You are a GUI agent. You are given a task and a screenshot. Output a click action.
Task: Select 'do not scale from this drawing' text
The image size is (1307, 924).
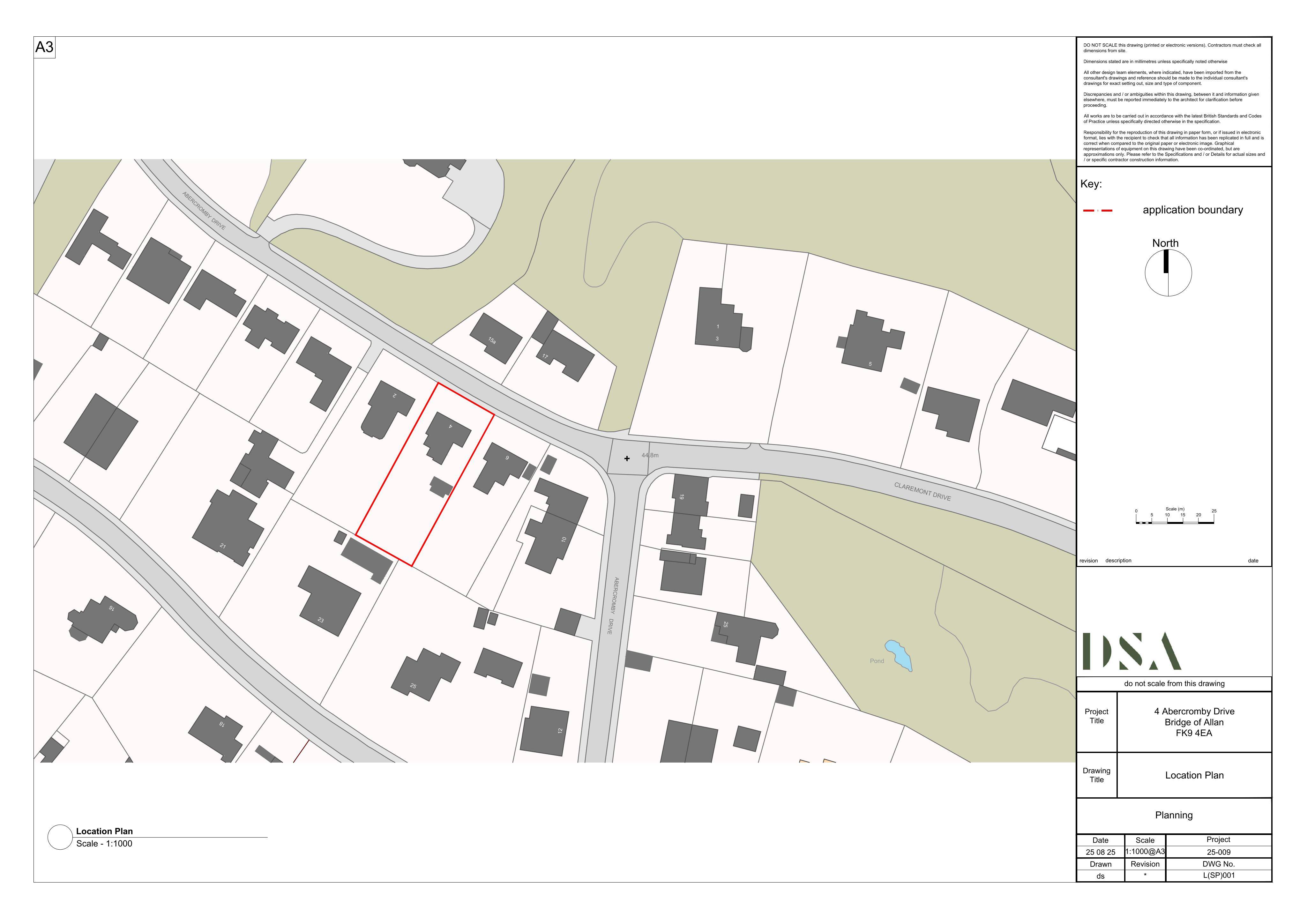(x=1174, y=684)
